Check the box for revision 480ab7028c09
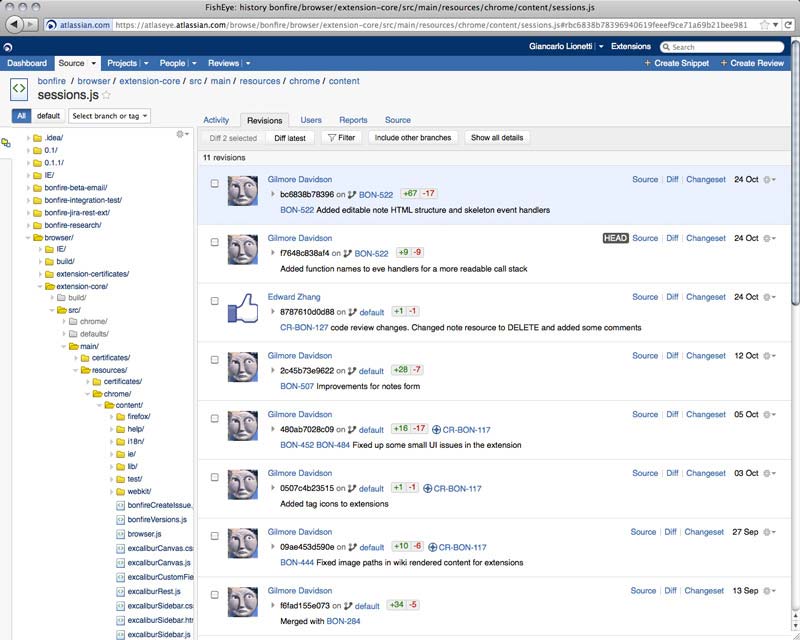 (x=215, y=419)
